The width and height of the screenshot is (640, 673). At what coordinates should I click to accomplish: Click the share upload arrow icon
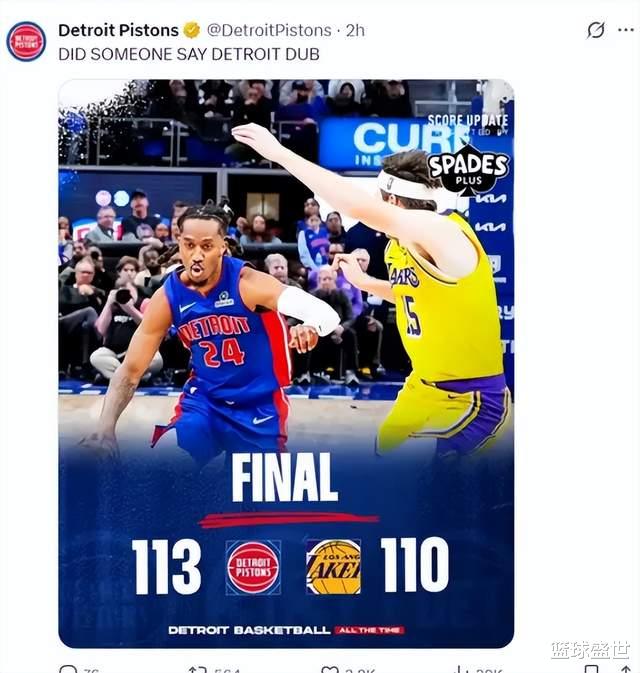pyautogui.click(x=626, y=669)
